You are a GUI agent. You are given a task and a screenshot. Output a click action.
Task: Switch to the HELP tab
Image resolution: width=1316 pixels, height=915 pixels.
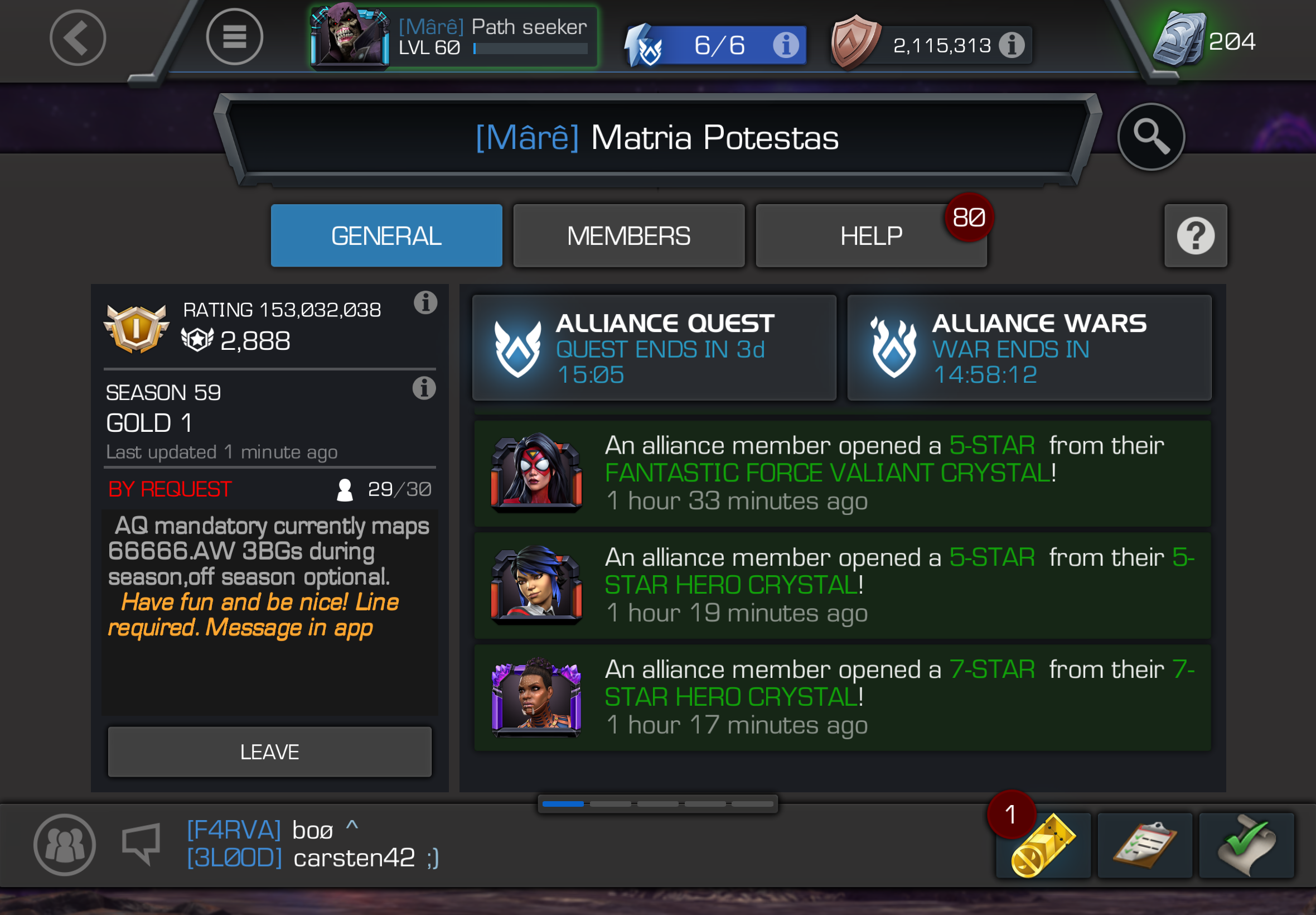[x=872, y=235]
